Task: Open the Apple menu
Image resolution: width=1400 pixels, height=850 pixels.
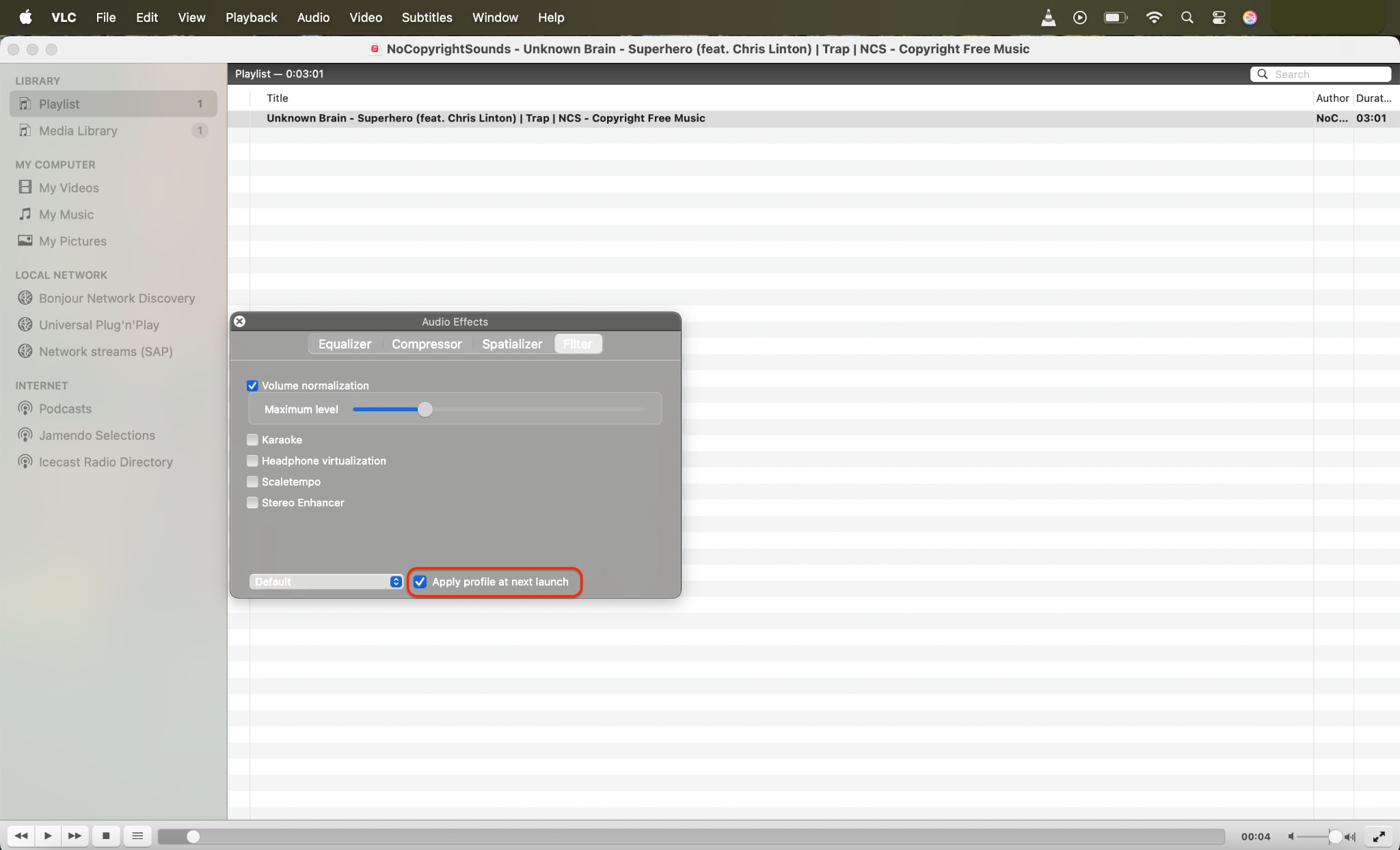Action: point(25,17)
